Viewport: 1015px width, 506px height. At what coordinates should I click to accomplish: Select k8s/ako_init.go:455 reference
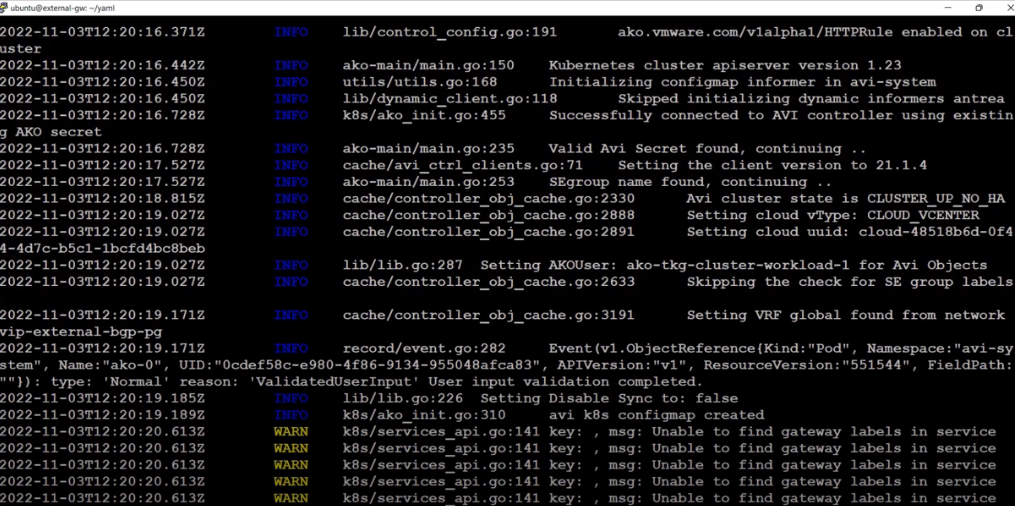pyautogui.click(x=424, y=116)
